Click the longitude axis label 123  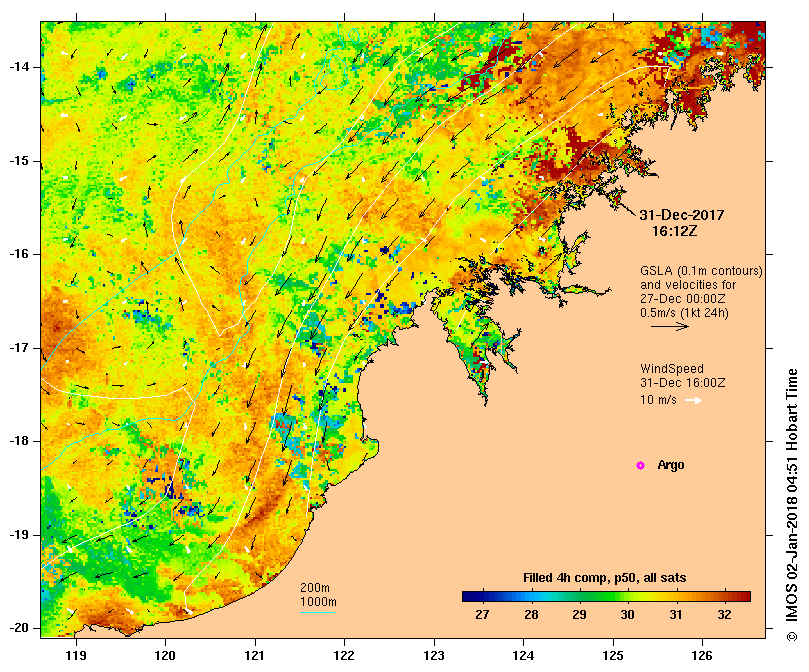point(434,656)
